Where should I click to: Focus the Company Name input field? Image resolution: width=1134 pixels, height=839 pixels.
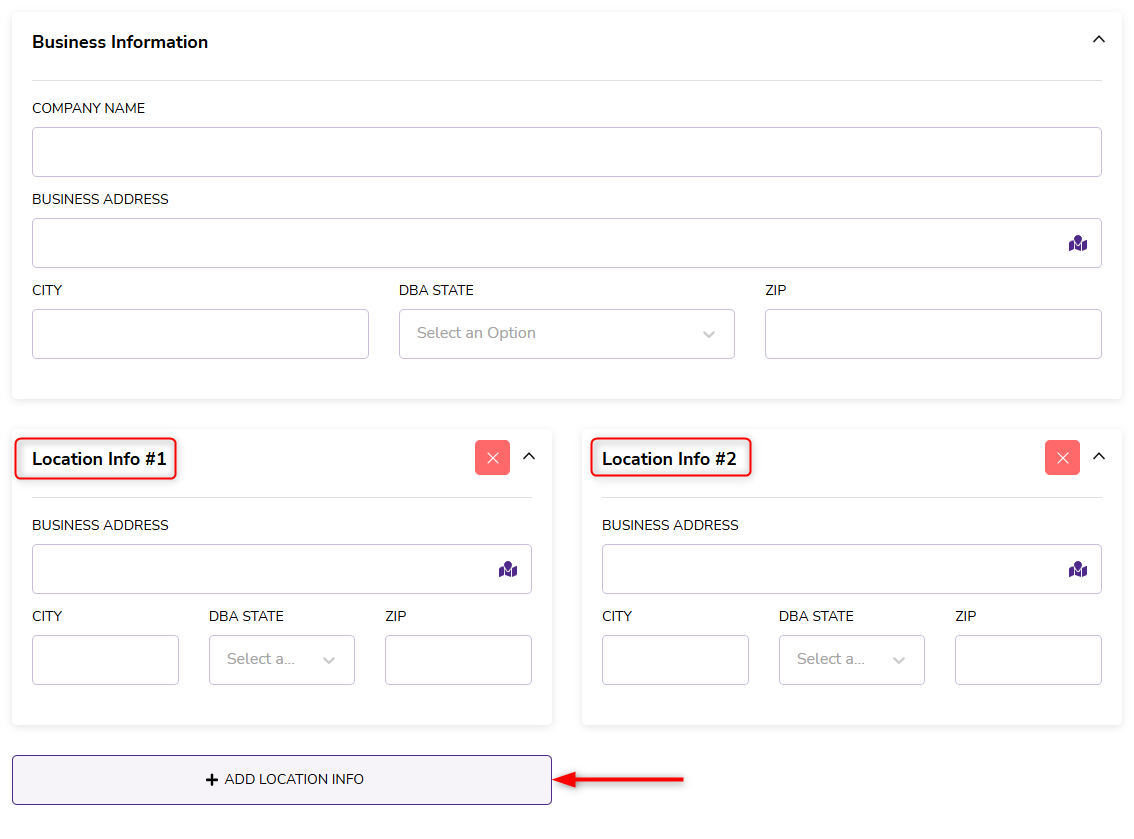[566, 152]
